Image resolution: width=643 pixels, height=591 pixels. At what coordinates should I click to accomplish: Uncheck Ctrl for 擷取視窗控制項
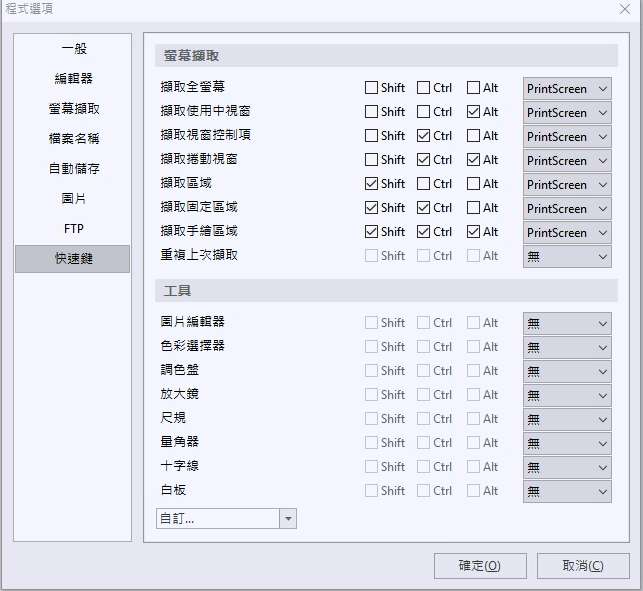tap(424, 136)
